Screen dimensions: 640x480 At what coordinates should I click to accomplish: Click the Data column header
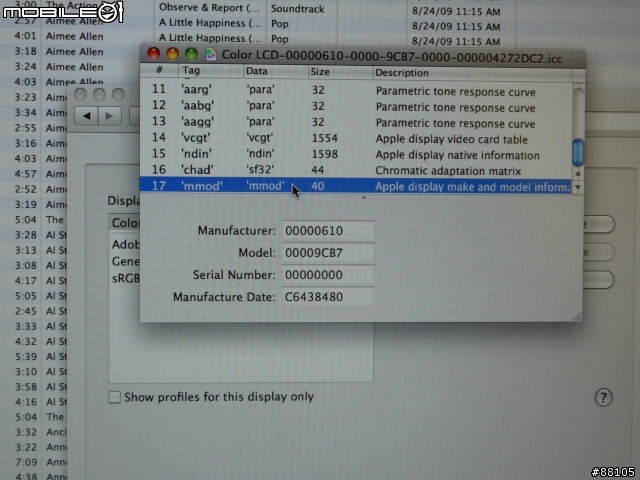(x=276, y=71)
